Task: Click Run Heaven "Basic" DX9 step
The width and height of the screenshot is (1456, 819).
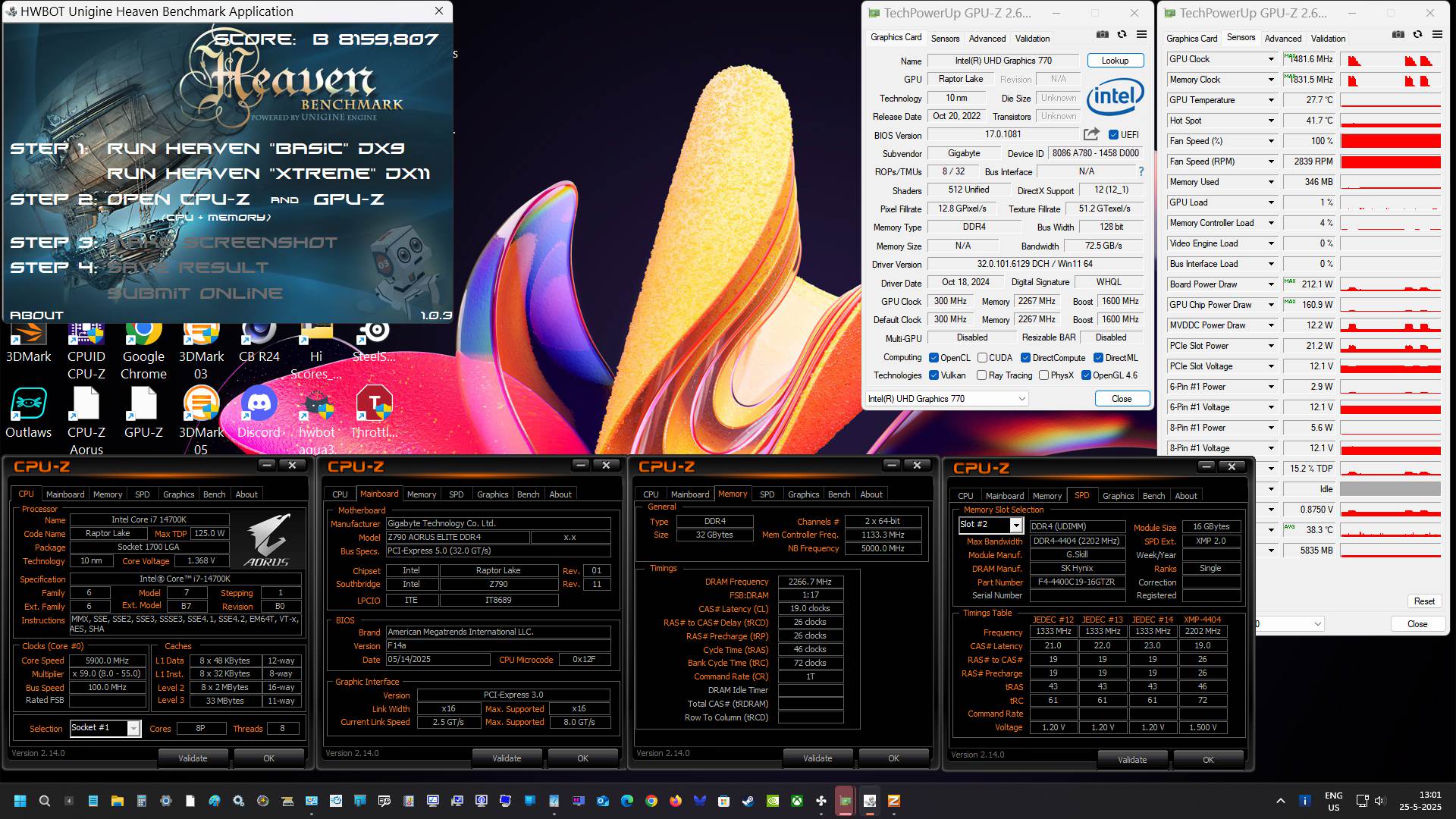Action: [x=256, y=149]
